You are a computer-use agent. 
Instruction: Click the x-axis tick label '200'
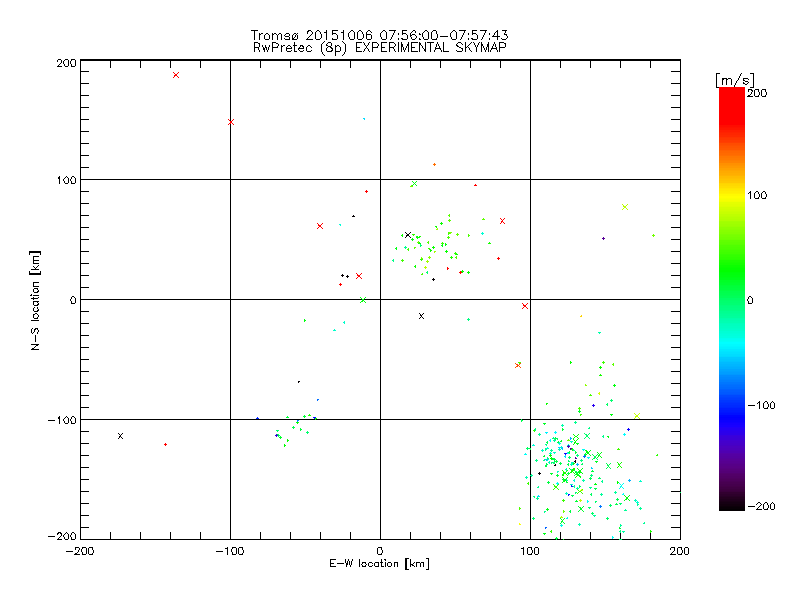[x=680, y=551]
